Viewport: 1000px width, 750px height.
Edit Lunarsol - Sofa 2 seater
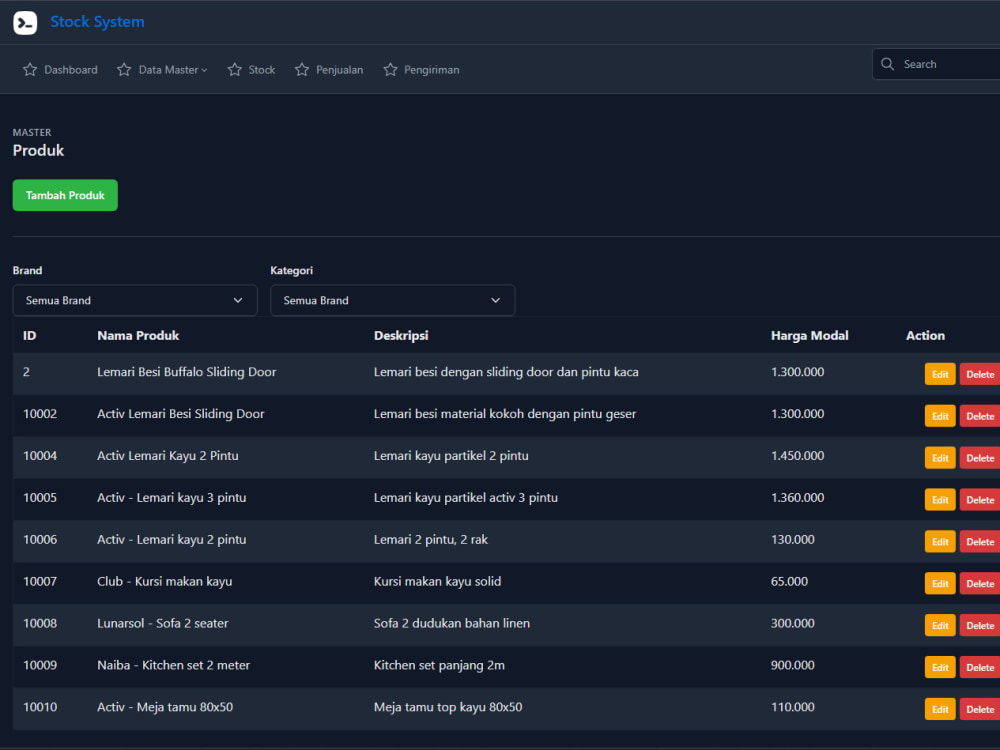pyautogui.click(x=940, y=626)
